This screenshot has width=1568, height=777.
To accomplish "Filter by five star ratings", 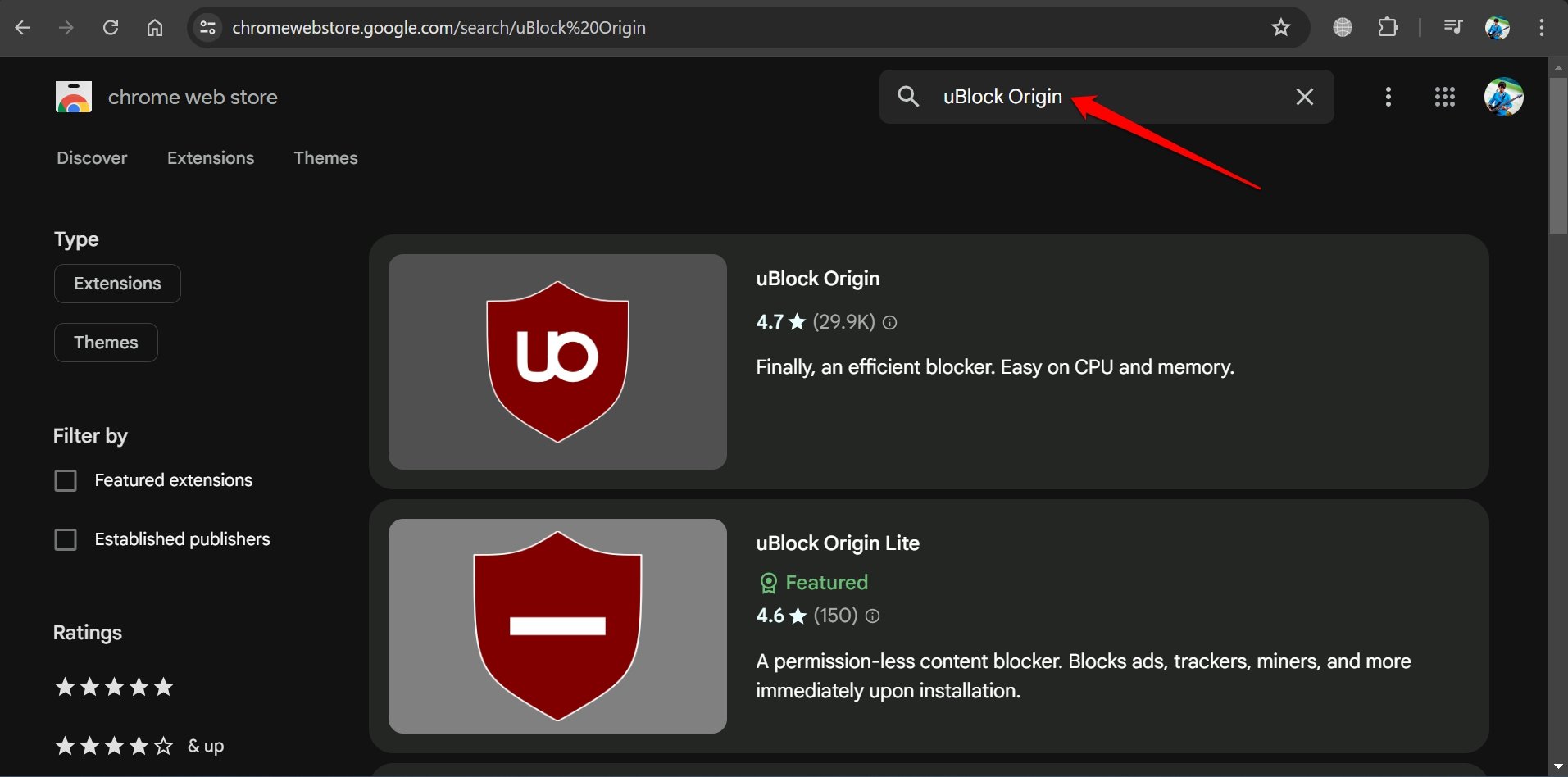I will pyautogui.click(x=114, y=687).
